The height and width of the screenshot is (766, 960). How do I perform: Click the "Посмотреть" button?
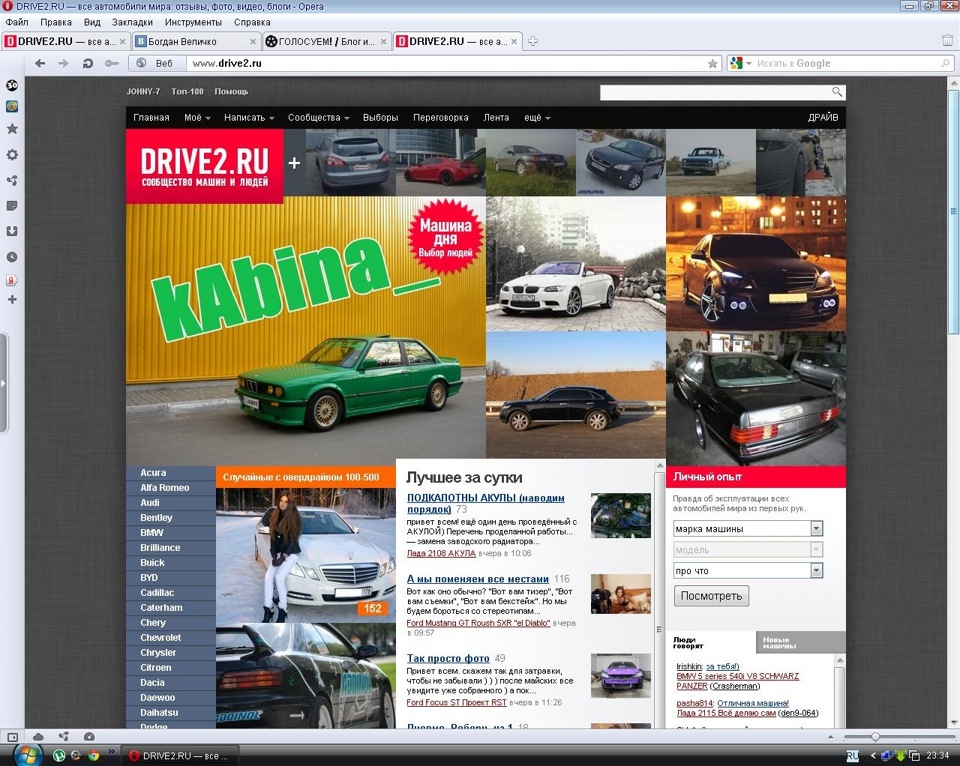[711, 596]
